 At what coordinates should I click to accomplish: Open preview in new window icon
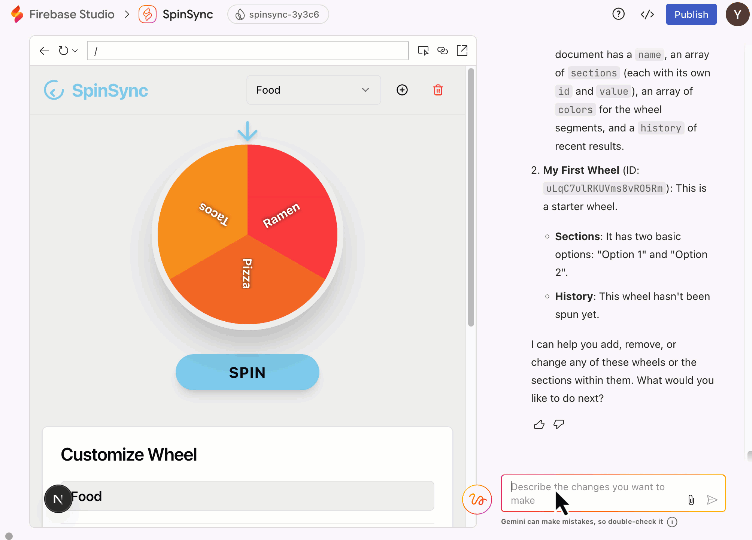462,50
